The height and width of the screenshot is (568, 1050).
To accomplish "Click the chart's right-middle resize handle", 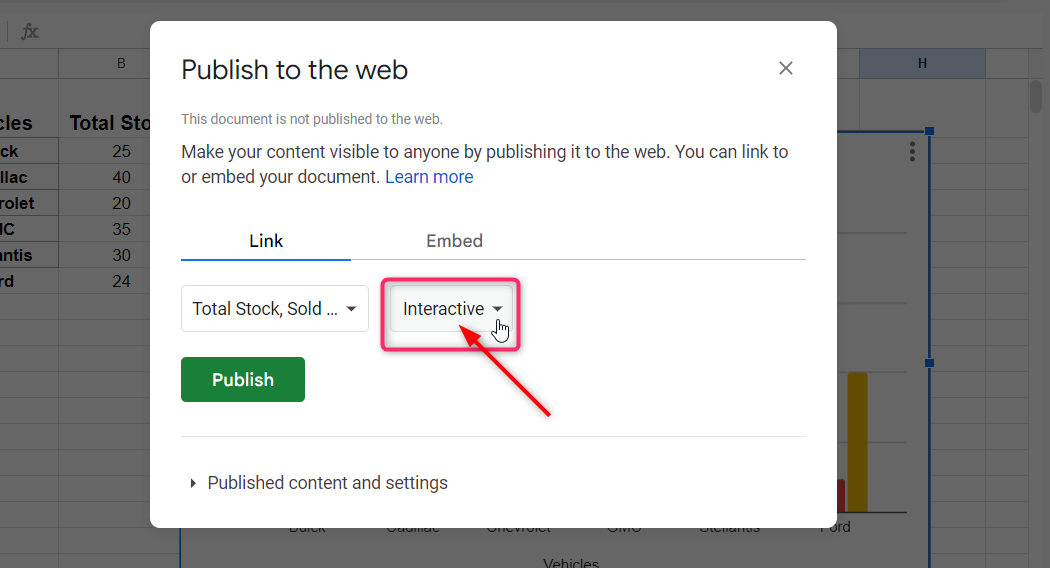I will point(929,363).
